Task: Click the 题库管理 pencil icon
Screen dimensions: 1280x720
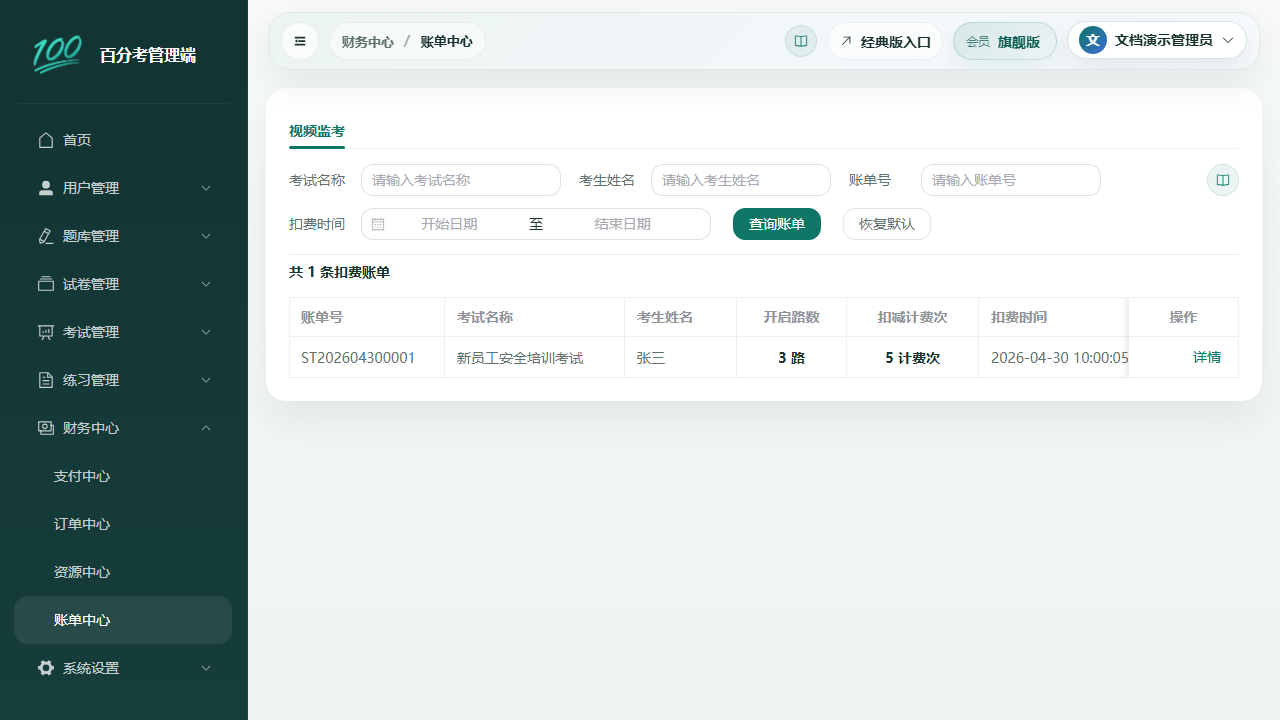Action: (x=46, y=236)
